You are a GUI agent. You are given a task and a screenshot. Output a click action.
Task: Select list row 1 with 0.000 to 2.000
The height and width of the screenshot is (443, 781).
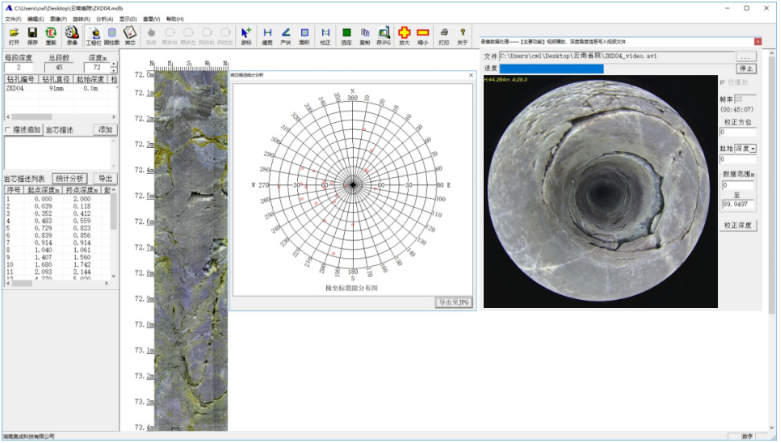click(x=57, y=199)
